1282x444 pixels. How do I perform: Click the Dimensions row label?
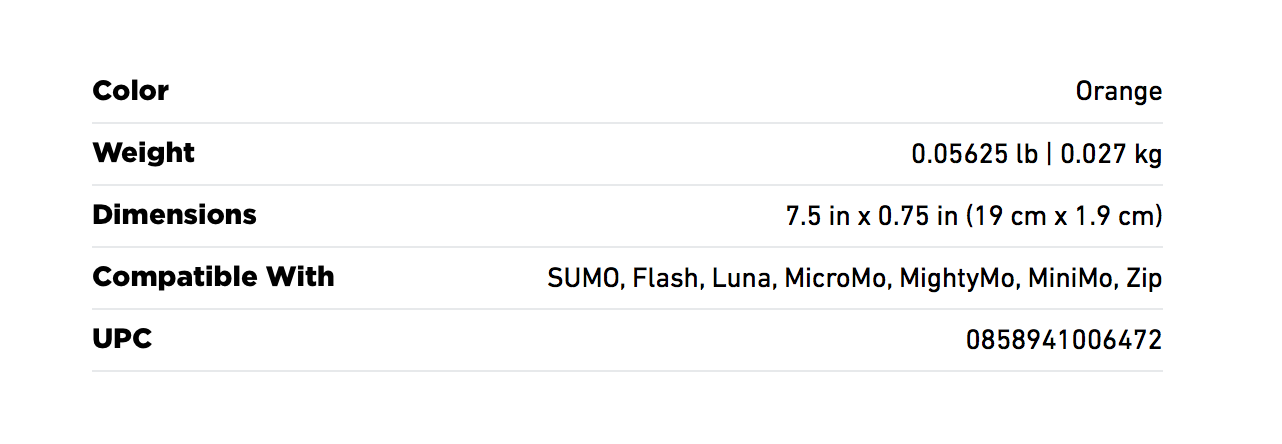point(174,215)
